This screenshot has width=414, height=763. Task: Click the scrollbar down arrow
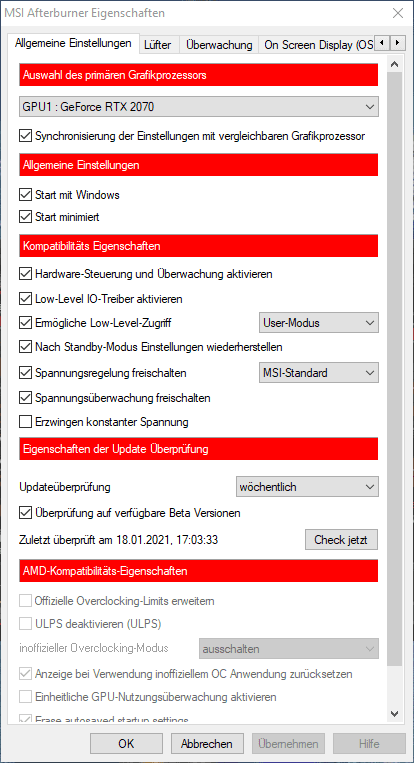tap(395, 714)
